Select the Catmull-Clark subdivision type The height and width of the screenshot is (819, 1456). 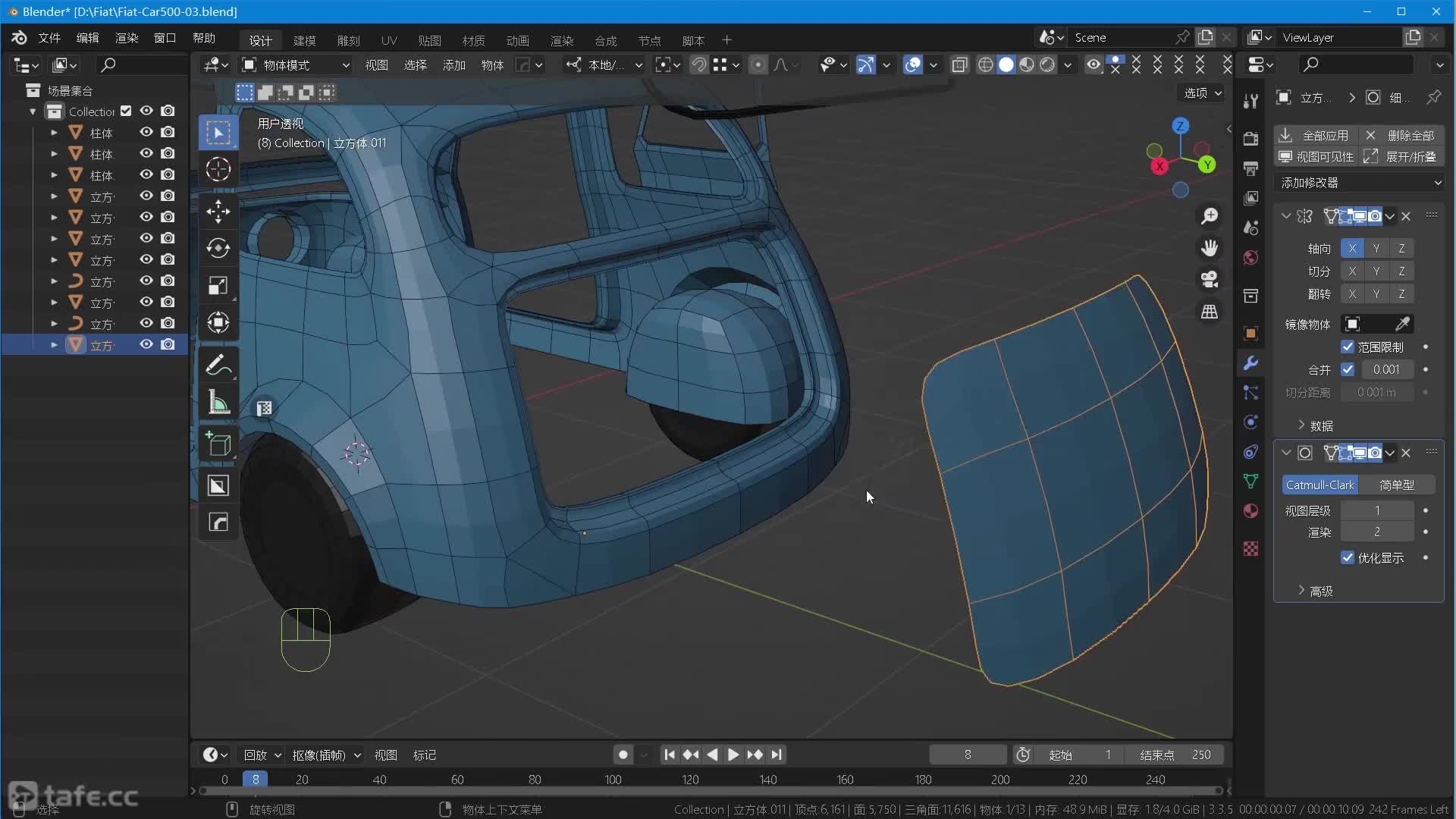click(1319, 485)
